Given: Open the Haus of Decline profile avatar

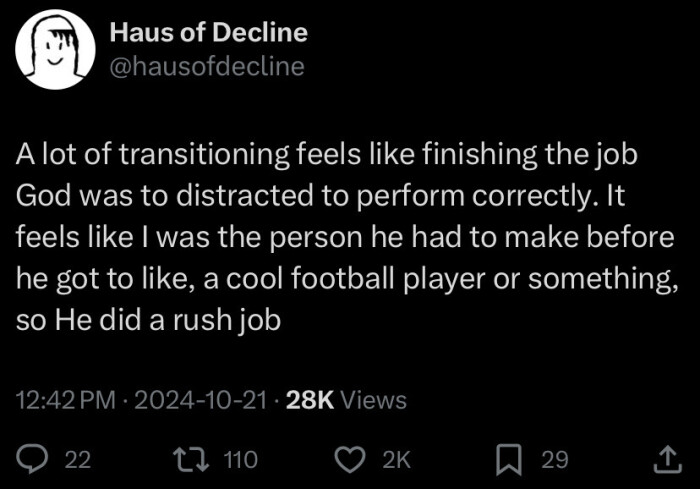Looking at the screenshot, I should coord(56,51).
